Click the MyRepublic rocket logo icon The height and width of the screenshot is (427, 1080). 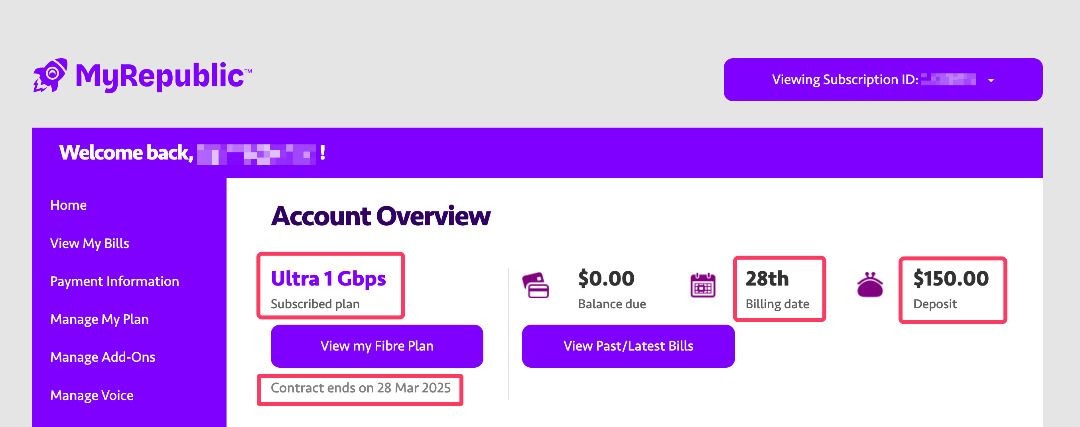[50, 76]
